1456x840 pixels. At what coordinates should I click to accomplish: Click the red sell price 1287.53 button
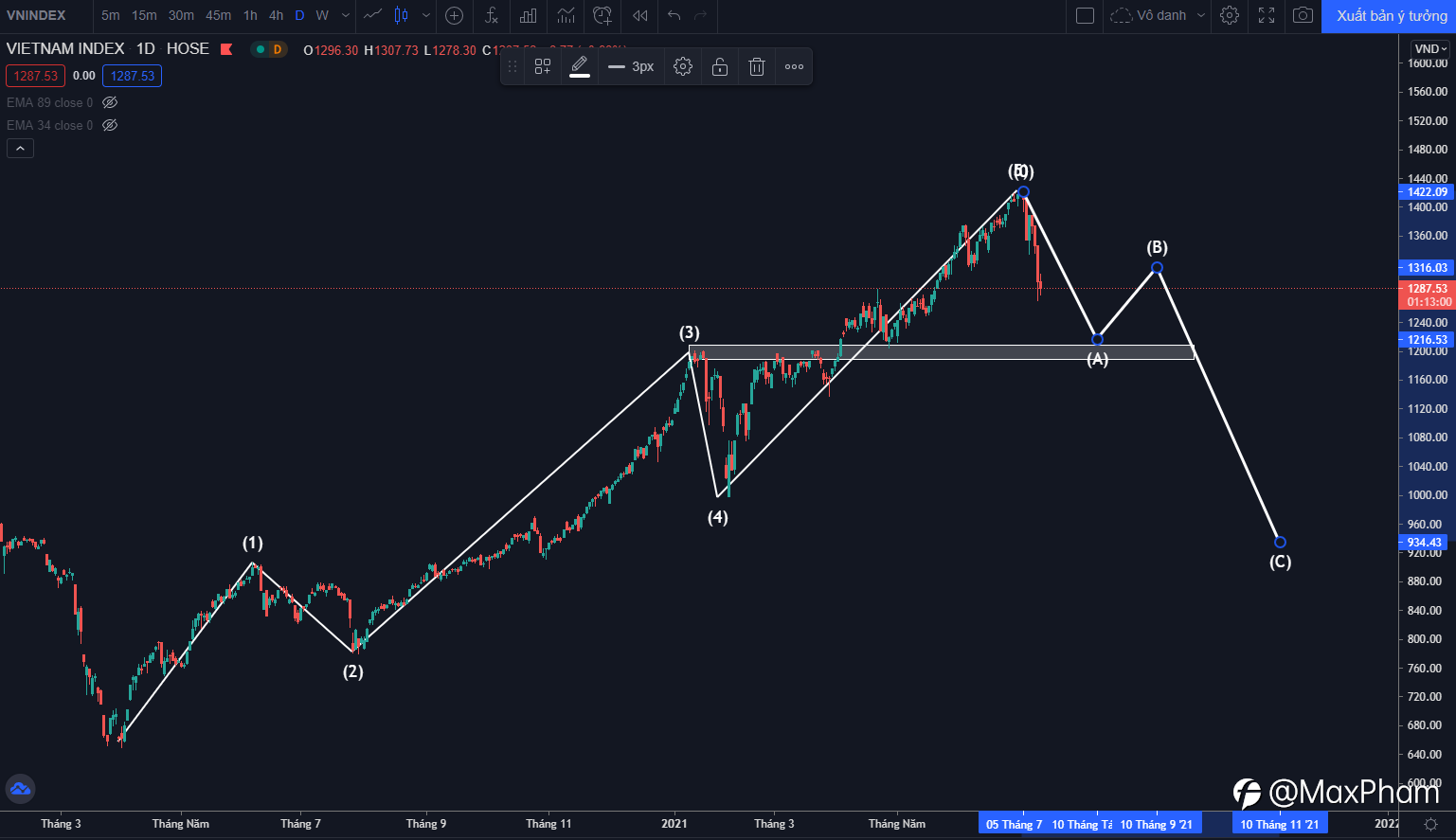click(x=36, y=76)
